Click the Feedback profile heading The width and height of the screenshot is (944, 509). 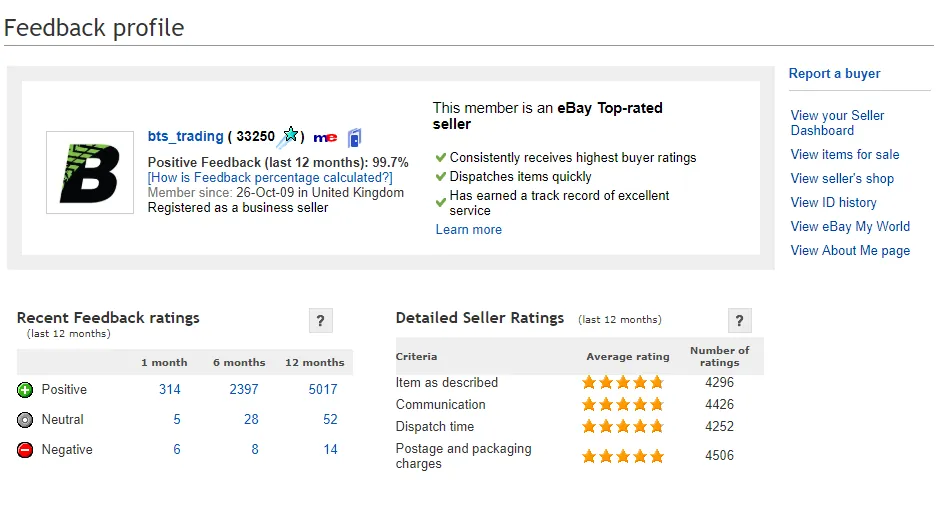pyautogui.click(x=94, y=28)
